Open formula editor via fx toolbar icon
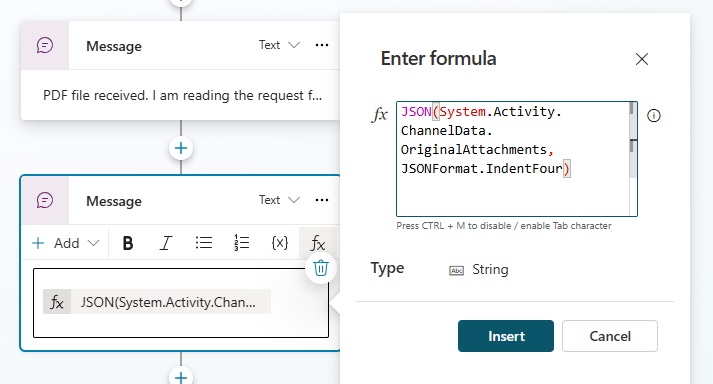The height and width of the screenshot is (384, 713). (318, 243)
